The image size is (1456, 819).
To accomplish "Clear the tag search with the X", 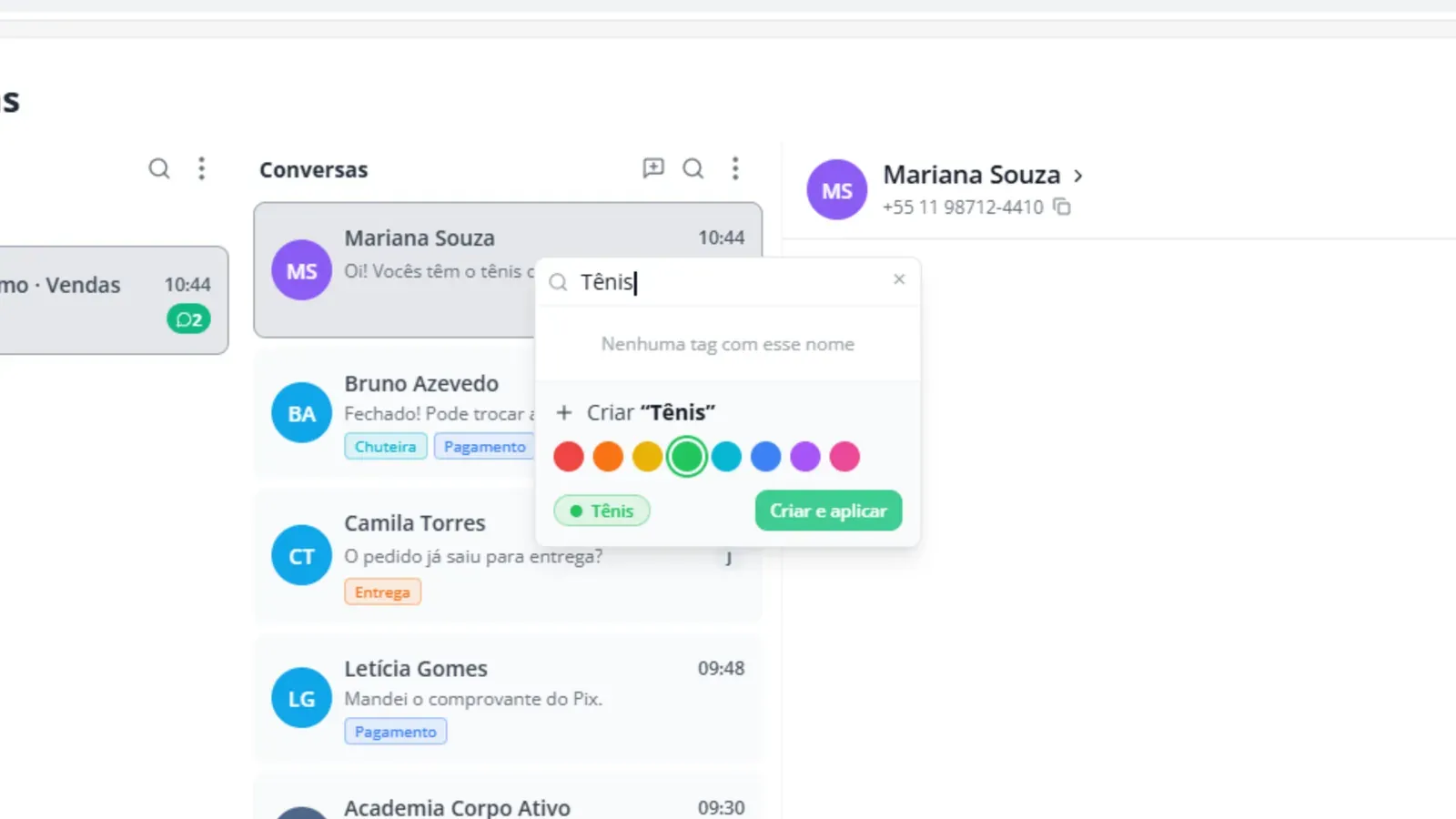I will [x=899, y=279].
